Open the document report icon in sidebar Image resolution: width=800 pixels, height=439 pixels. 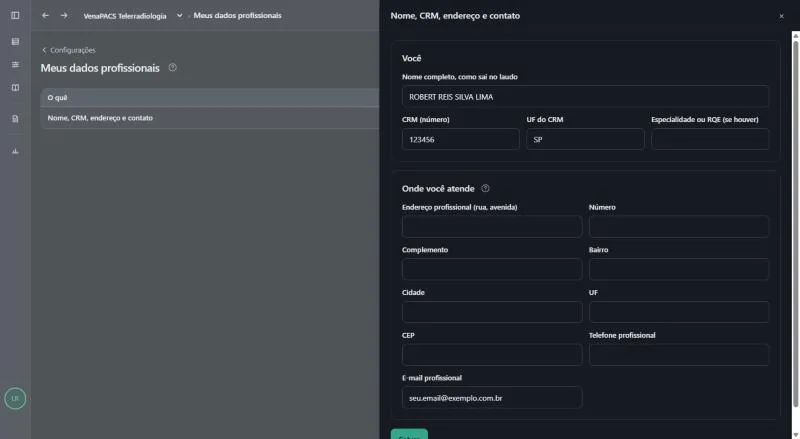pyautogui.click(x=15, y=119)
